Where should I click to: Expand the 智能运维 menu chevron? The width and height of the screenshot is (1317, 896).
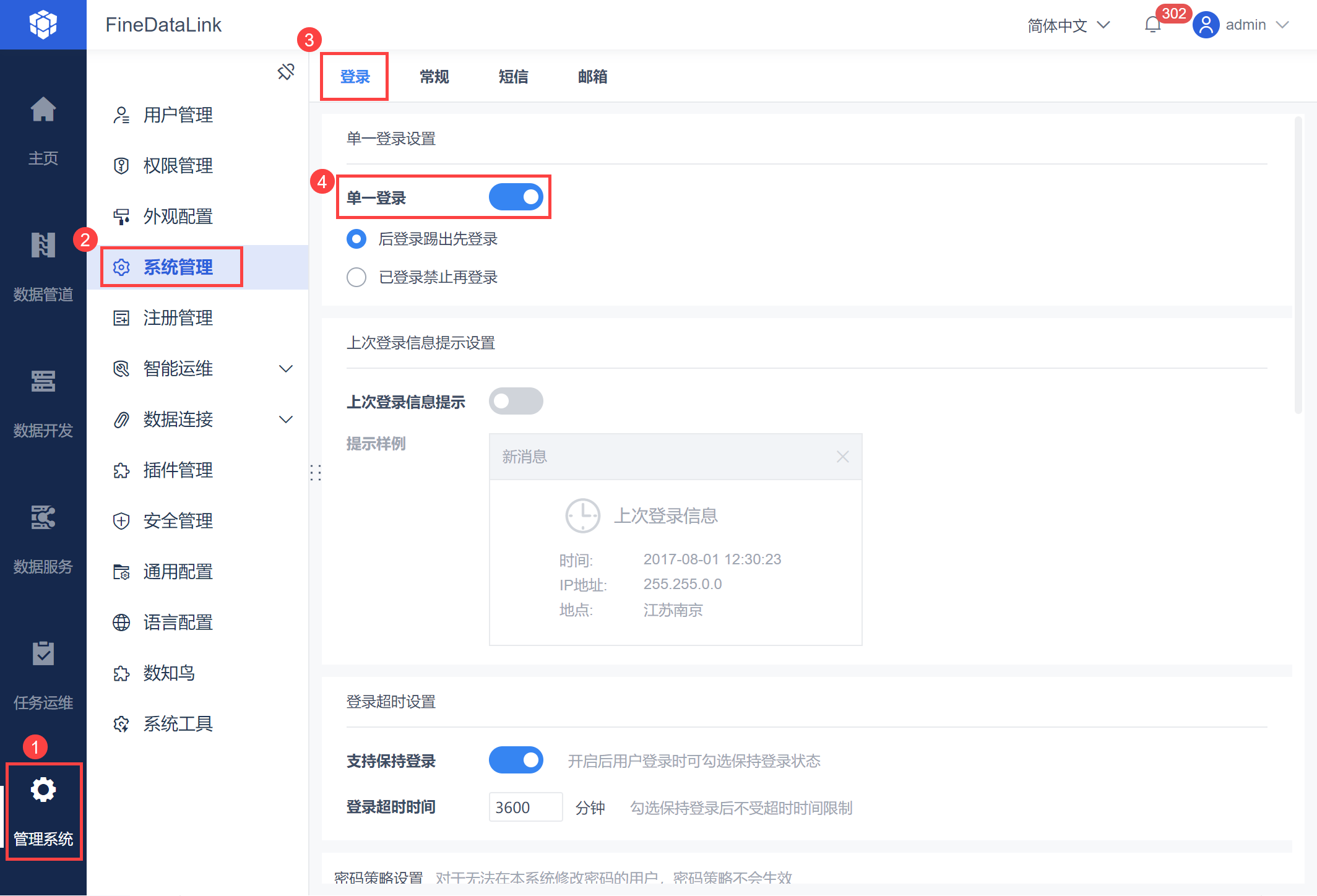pyautogui.click(x=286, y=369)
